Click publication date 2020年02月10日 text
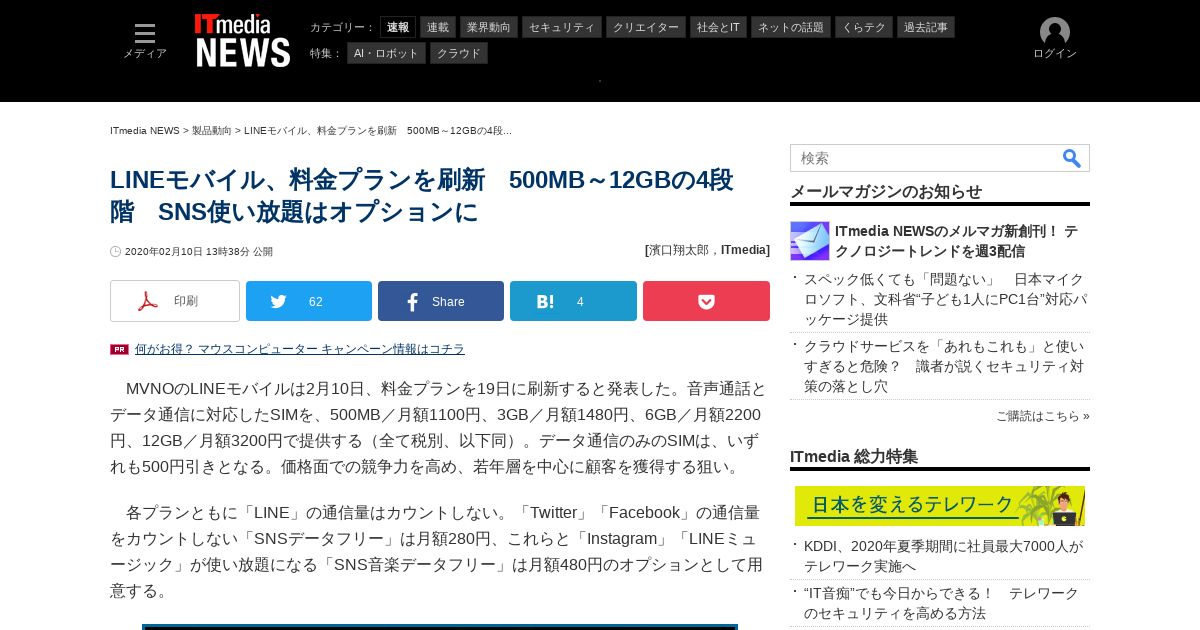The width and height of the screenshot is (1200, 630). (x=199, y=252)
